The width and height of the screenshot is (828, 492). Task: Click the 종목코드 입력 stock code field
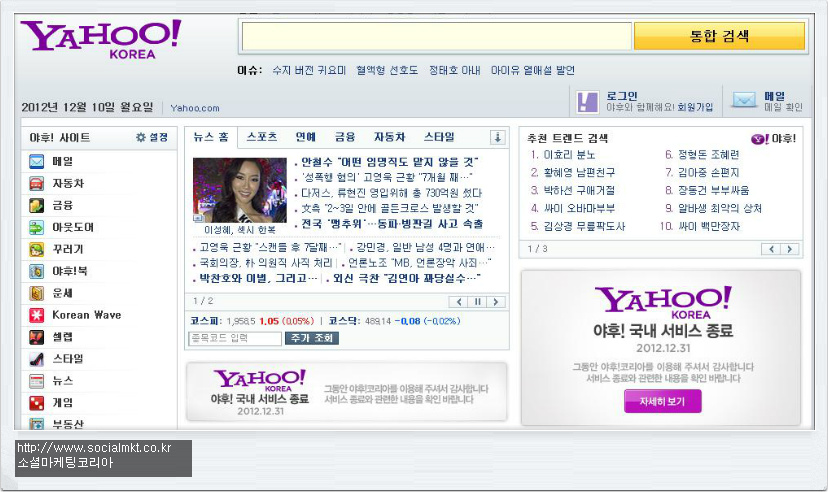235,338
